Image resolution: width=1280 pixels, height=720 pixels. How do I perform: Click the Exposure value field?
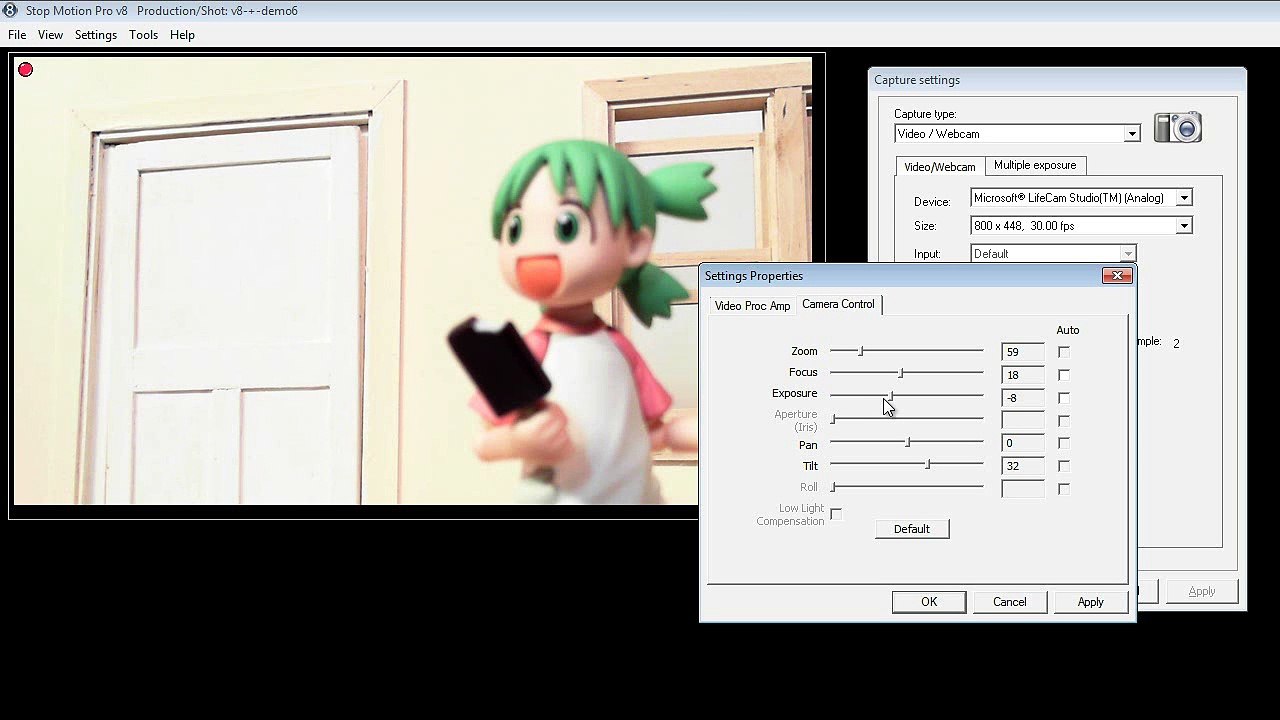(1022, 398)
